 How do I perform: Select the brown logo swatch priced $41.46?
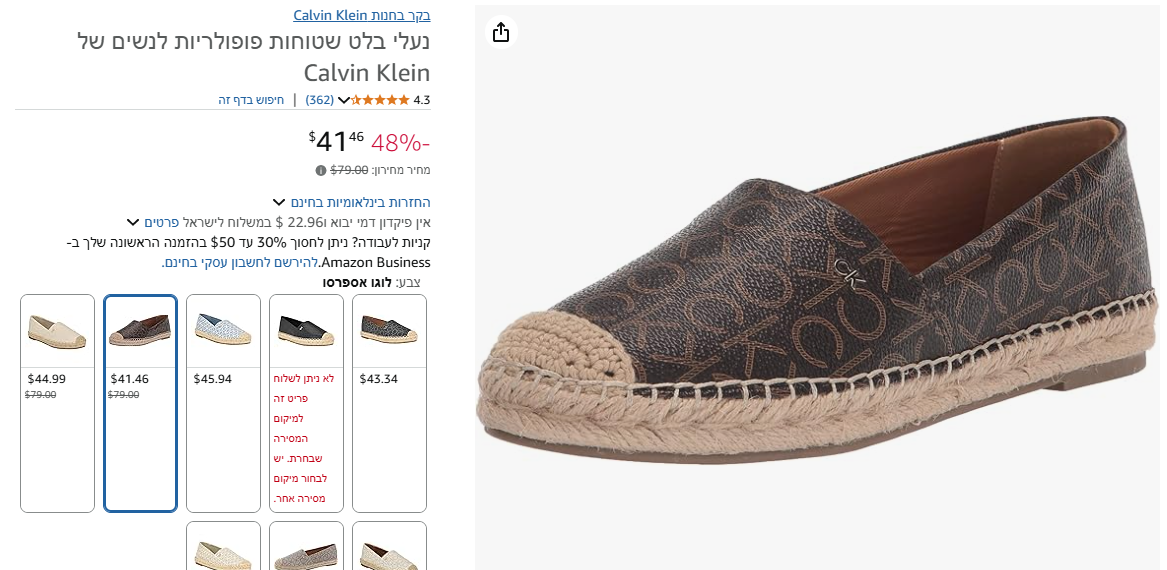pos(140,332)
